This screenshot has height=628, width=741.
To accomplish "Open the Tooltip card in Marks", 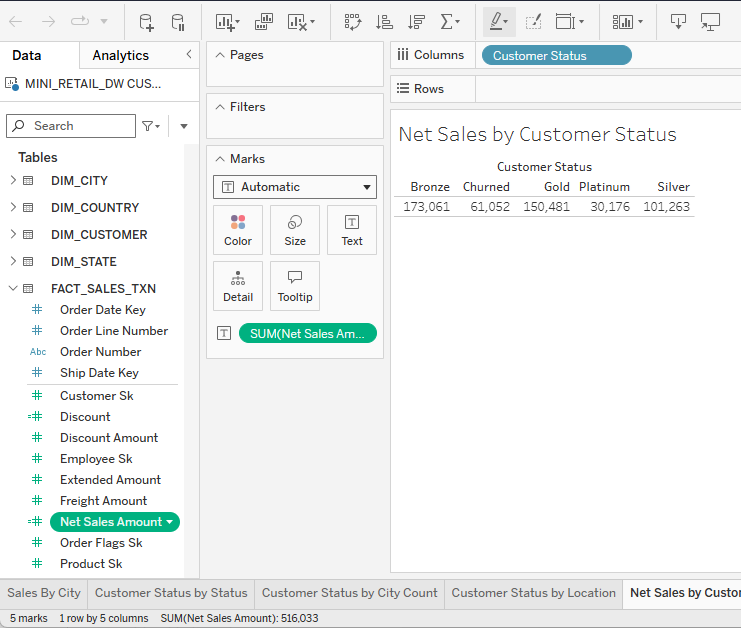I will (295, 286).
